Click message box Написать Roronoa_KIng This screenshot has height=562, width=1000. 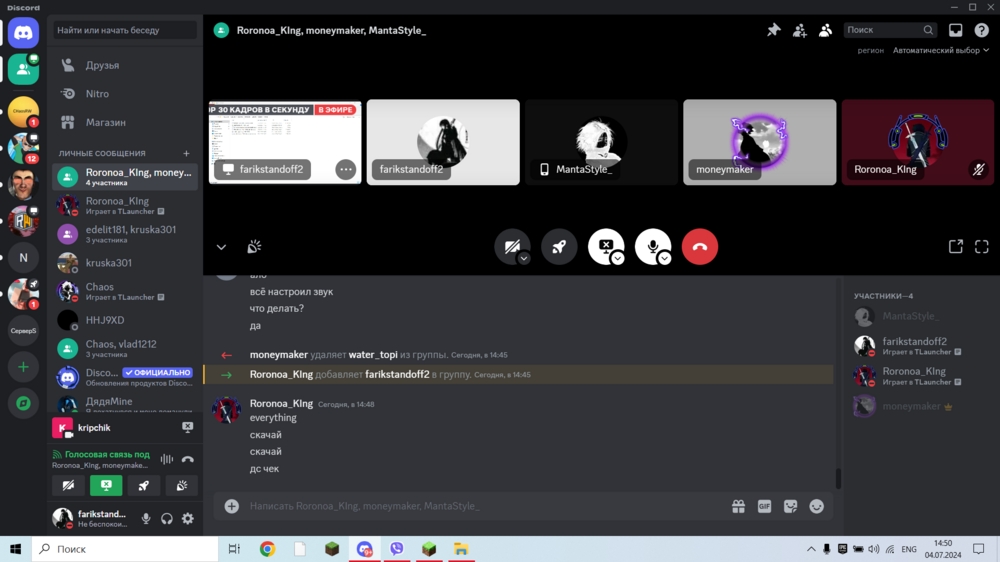point(485,507)
